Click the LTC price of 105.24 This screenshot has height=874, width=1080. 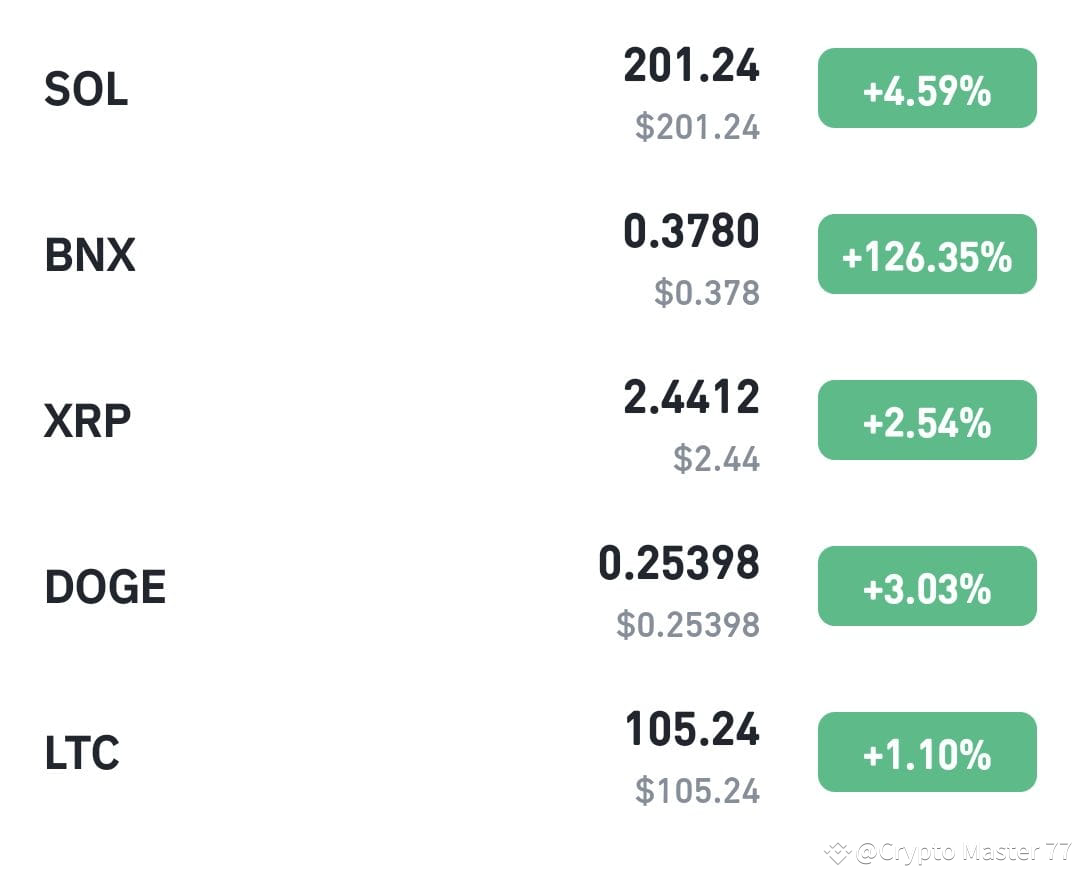[x=691, y=731]
